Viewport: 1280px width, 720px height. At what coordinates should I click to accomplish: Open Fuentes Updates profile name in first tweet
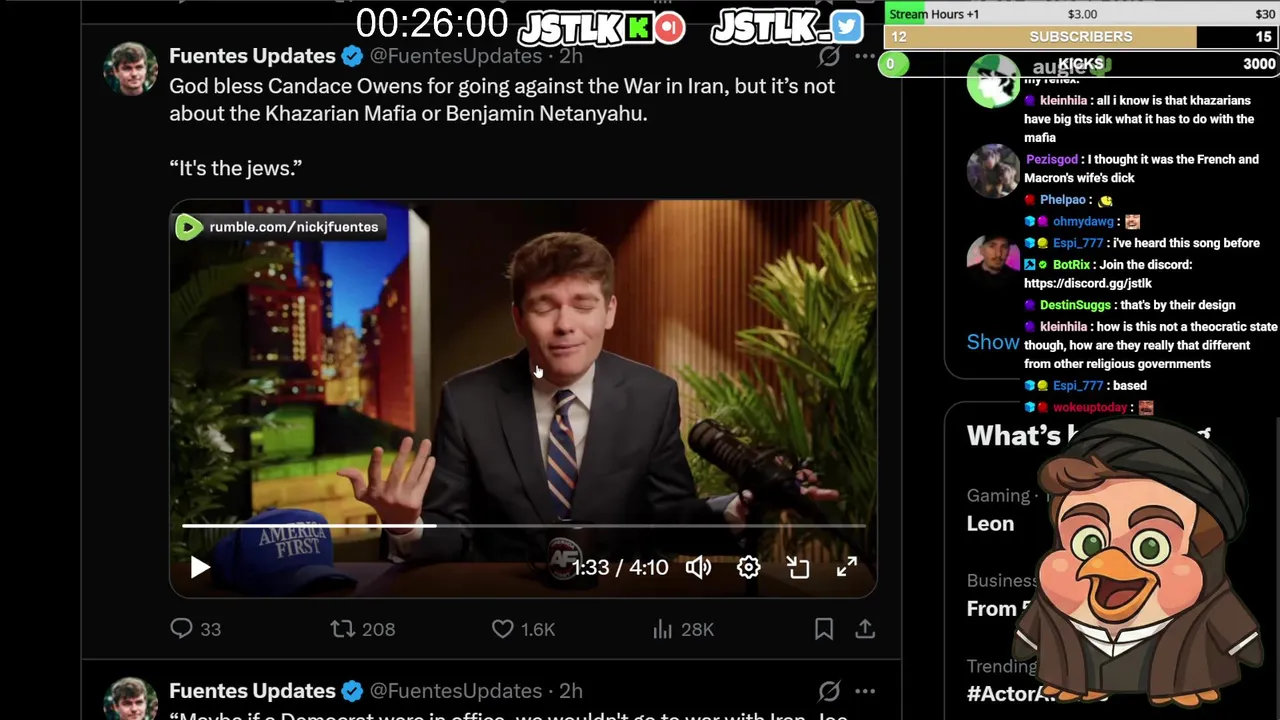coord(252,56)
